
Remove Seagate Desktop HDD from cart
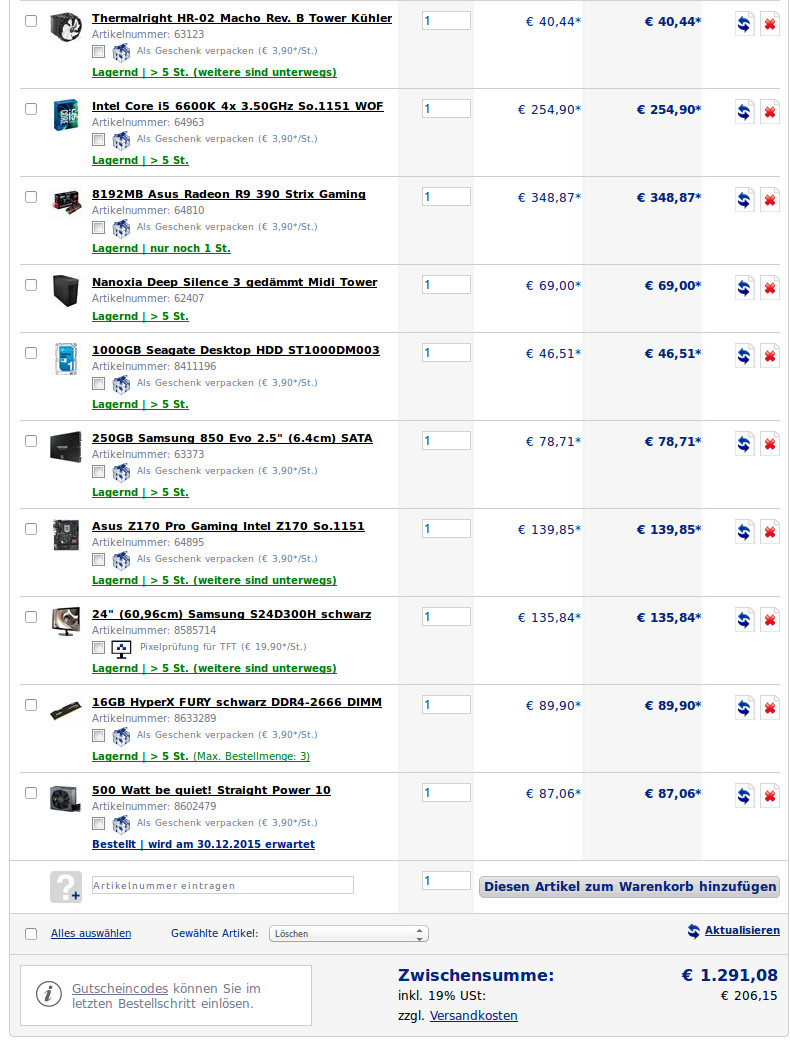[x=770, y=357]
